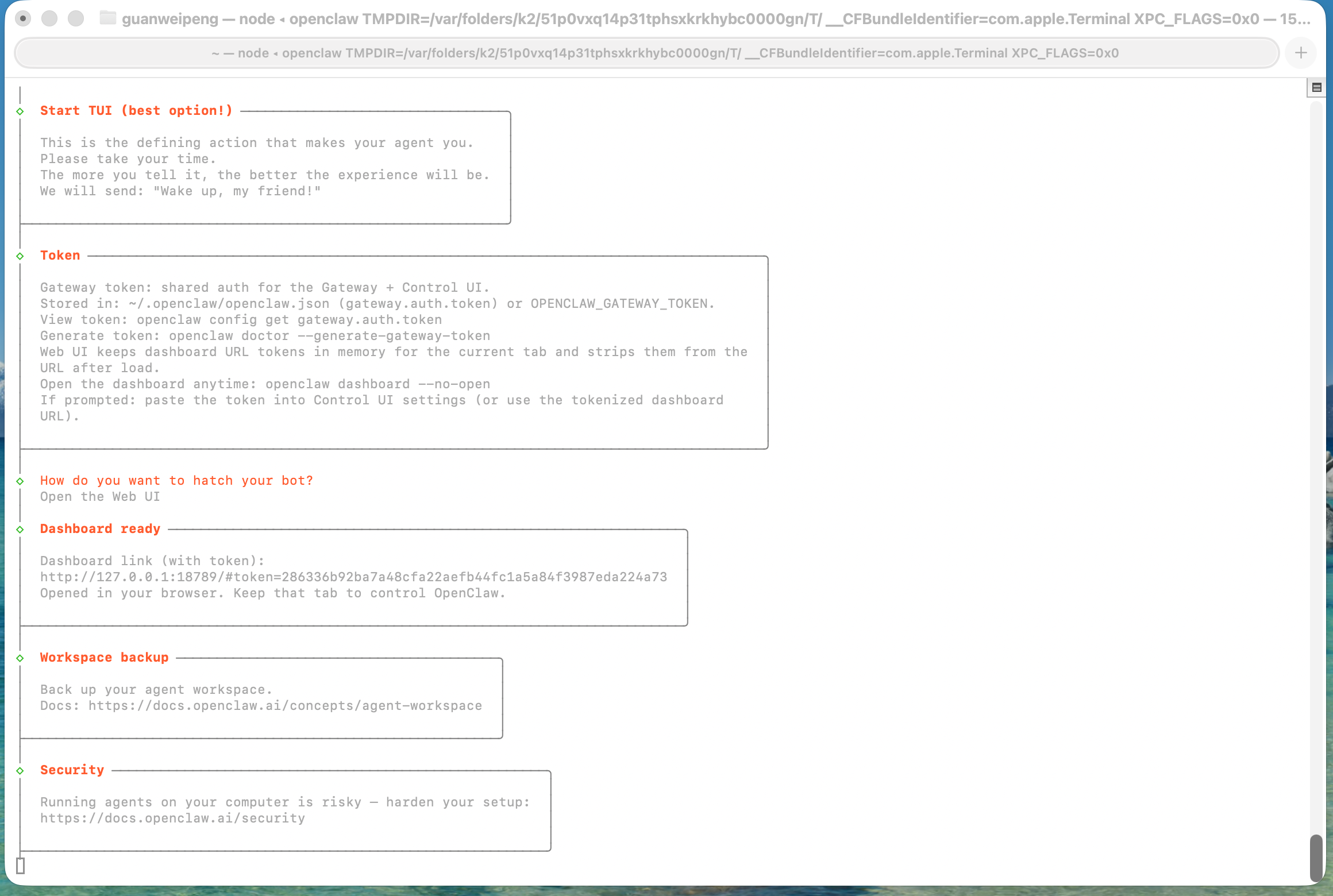Click the zoom window button
This screenshot has height=896, width=1333.
(x=75, y=18)
